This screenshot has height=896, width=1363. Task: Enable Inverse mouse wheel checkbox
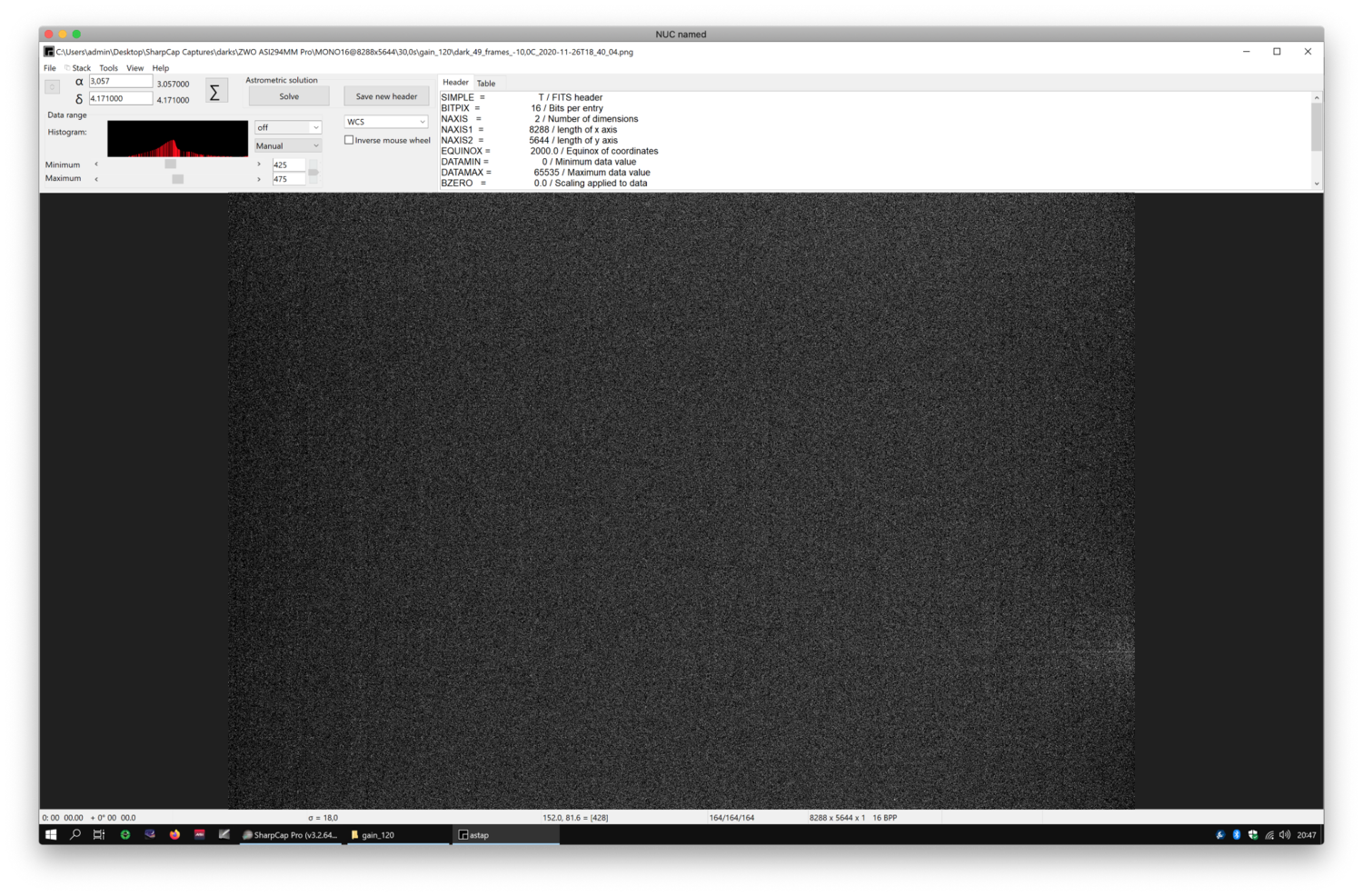tap(349, 140)
